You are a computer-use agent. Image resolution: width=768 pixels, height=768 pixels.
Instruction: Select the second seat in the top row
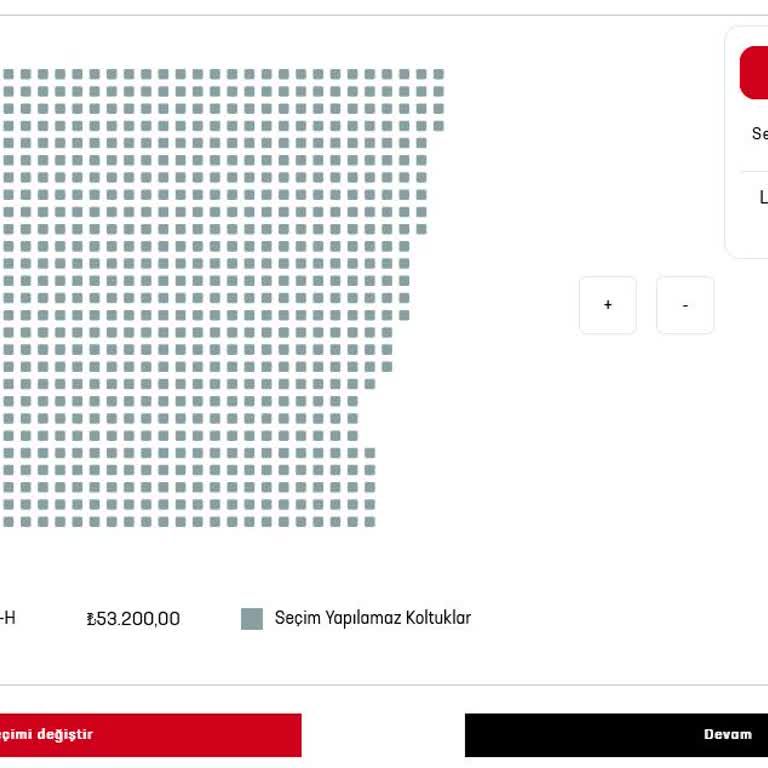25,74
